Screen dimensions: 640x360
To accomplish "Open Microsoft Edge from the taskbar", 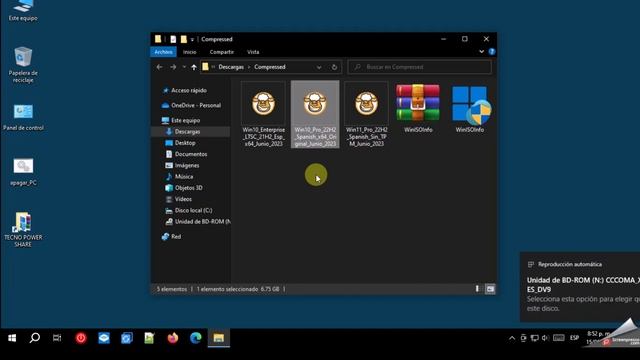I will click(x=196, y=338).
